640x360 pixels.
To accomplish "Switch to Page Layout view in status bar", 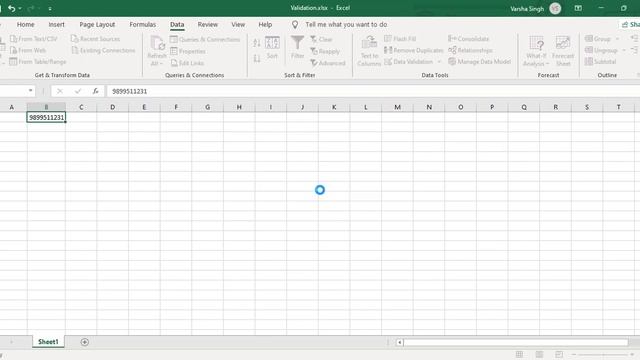I will [539, 354].
